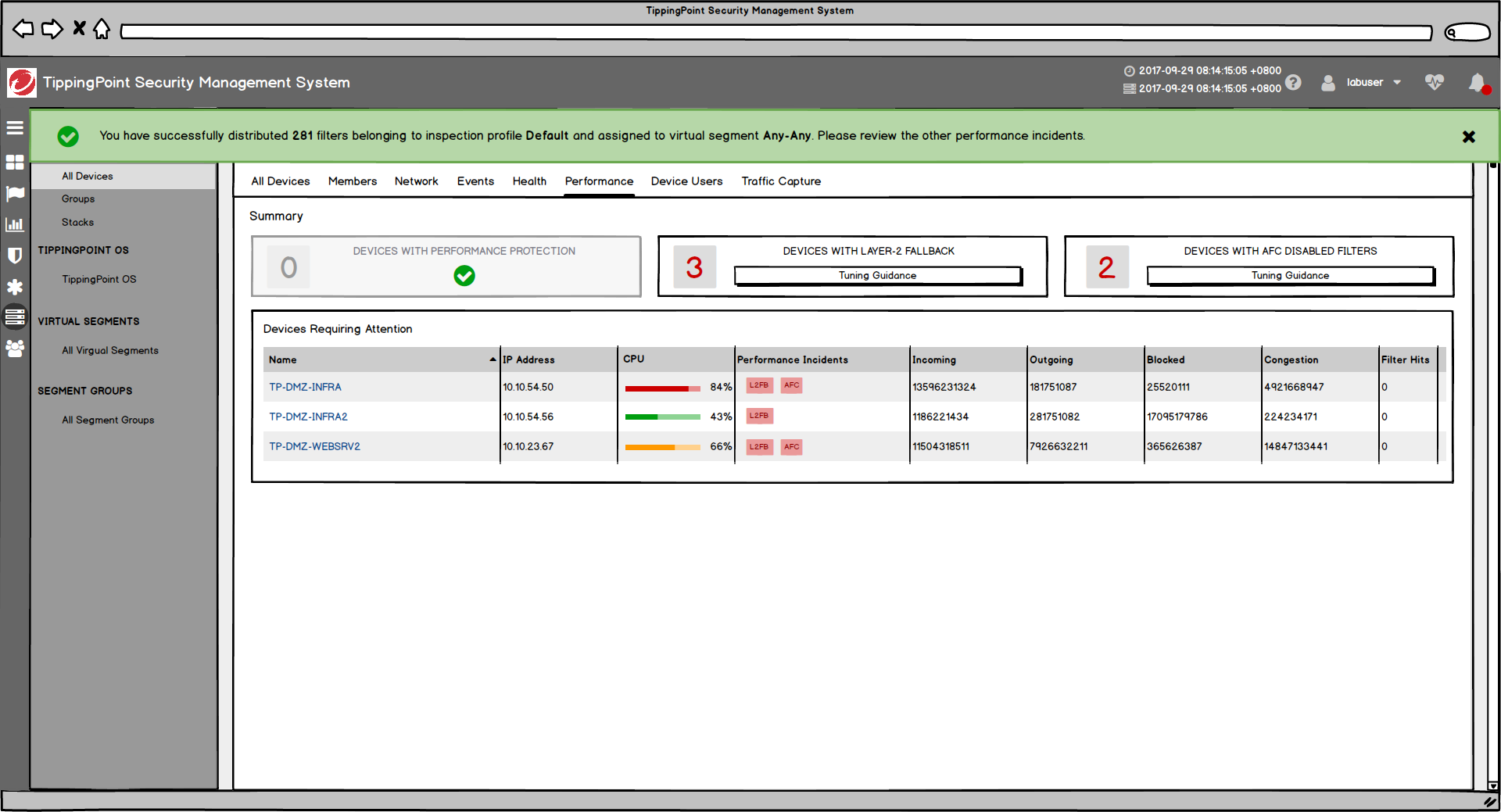1501x812 pixels.
Task: Click the browser stop X icon
Action: coord(79,28)
